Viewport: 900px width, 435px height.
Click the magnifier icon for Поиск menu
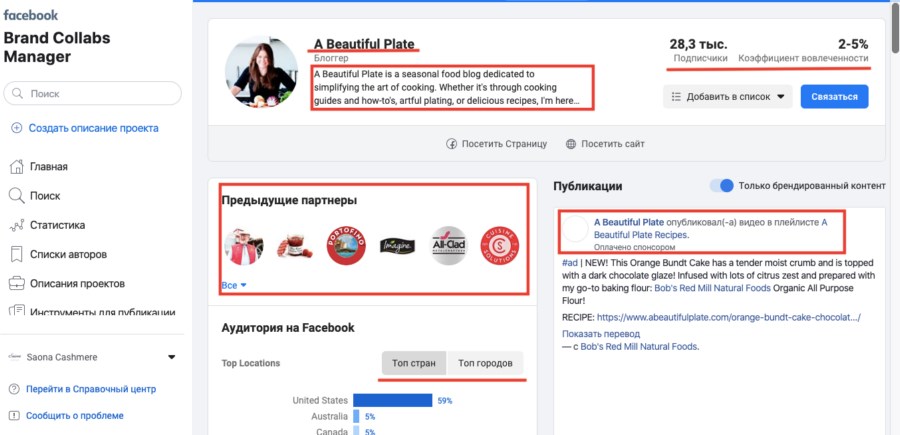tap(16, 196)
